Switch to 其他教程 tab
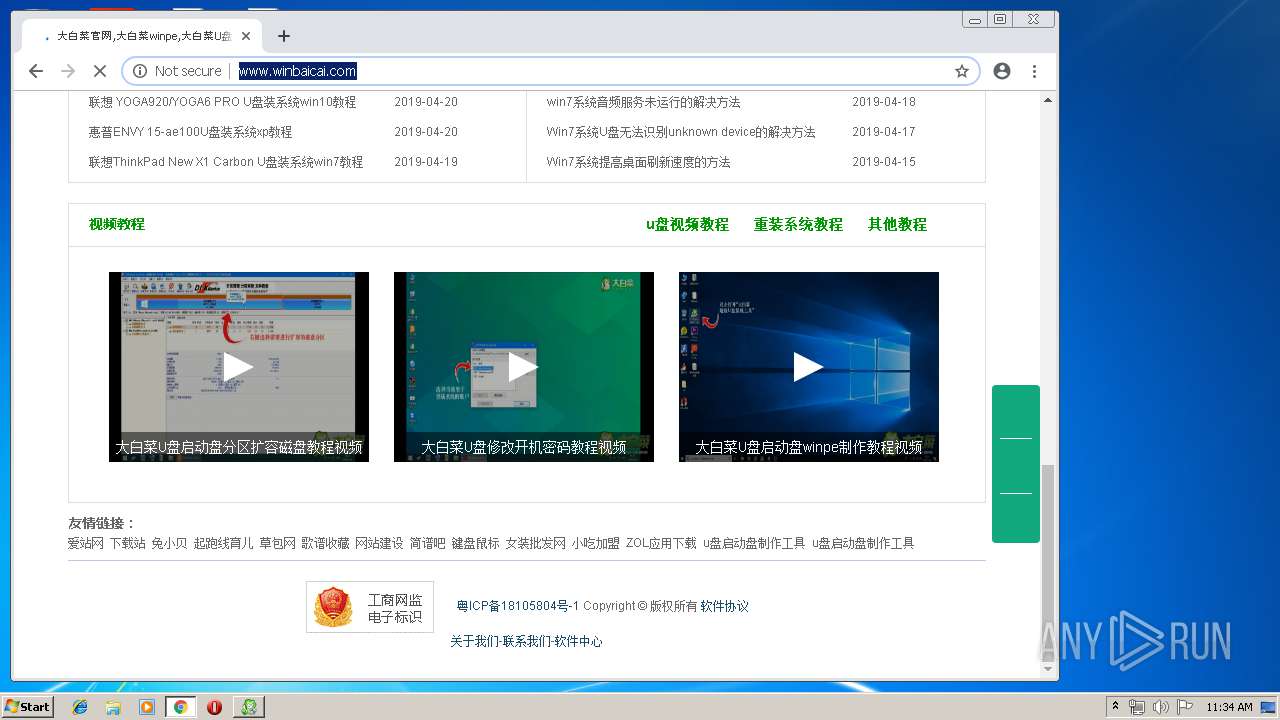Screen dimensions: 1280x720 (897, 225)
